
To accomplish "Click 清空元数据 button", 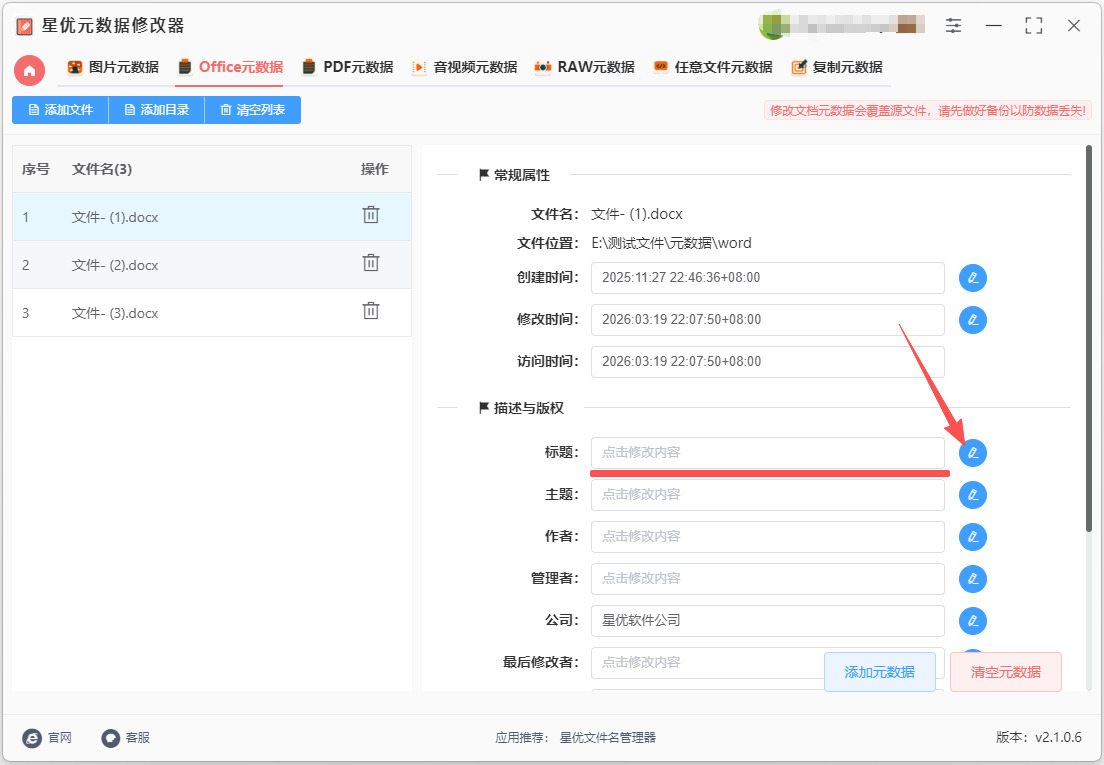I will [x=1005, y=672].
